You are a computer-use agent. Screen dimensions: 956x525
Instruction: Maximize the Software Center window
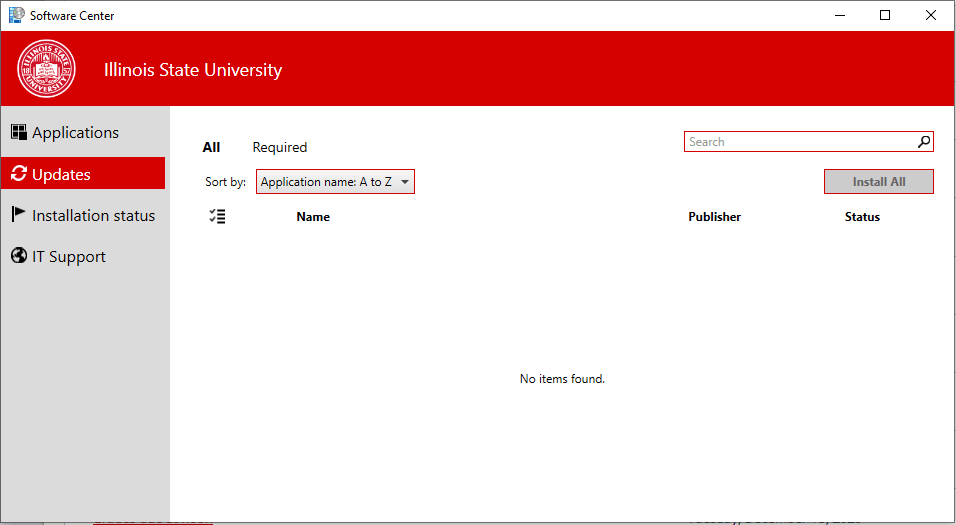click(885, 15)
